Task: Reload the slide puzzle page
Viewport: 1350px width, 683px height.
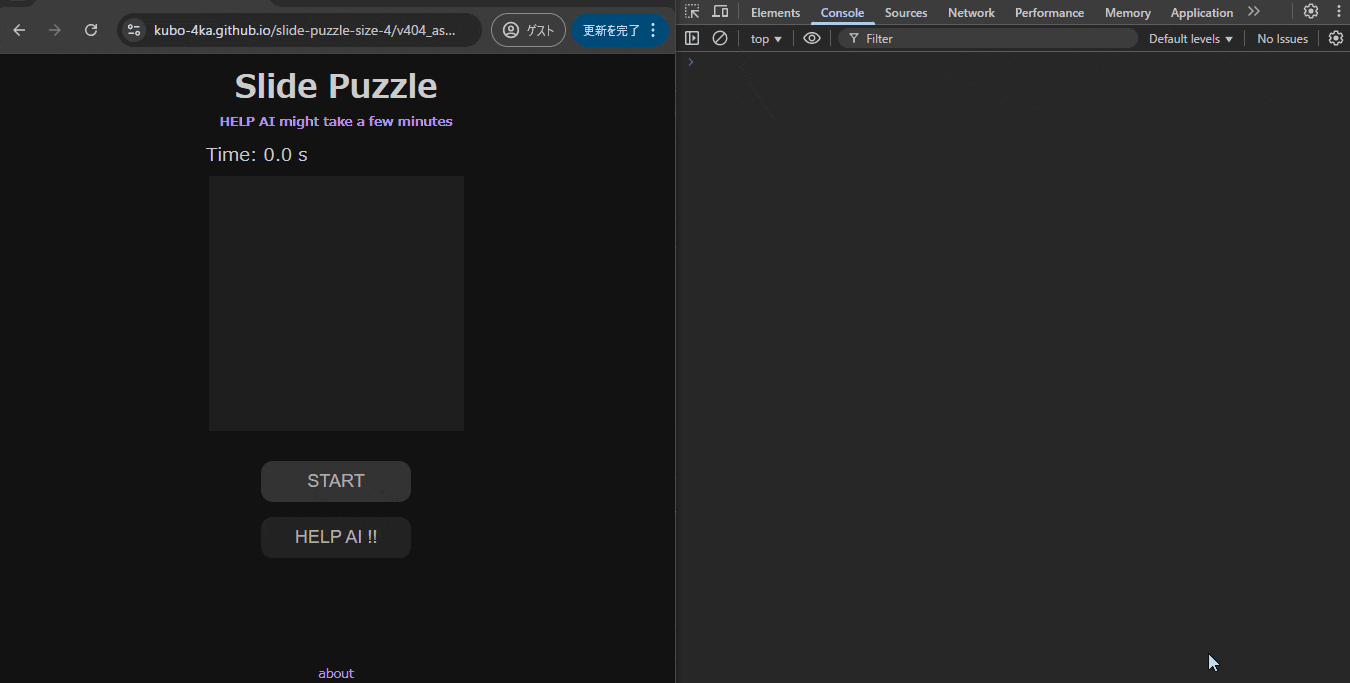Action: [90, 30]
